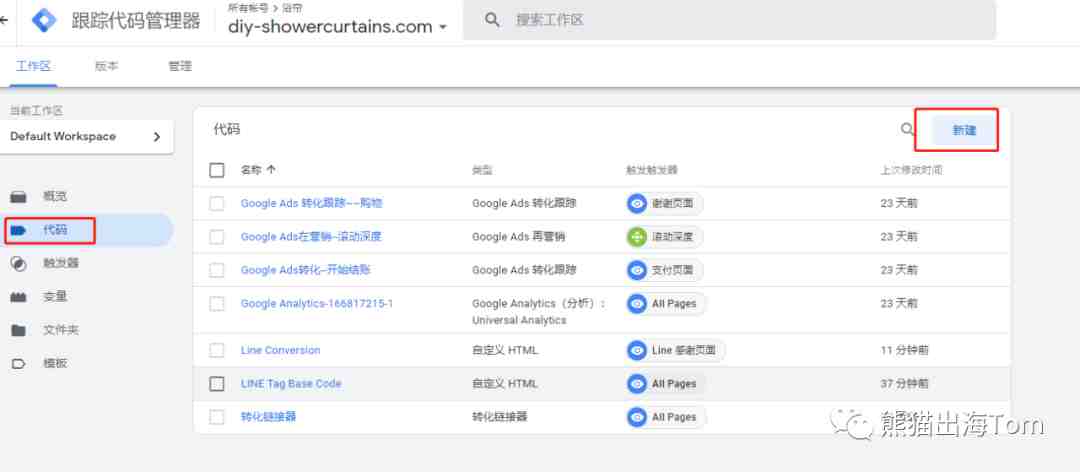
Task: Sort by the 名称 column arrow
Action: coord(271,170)
